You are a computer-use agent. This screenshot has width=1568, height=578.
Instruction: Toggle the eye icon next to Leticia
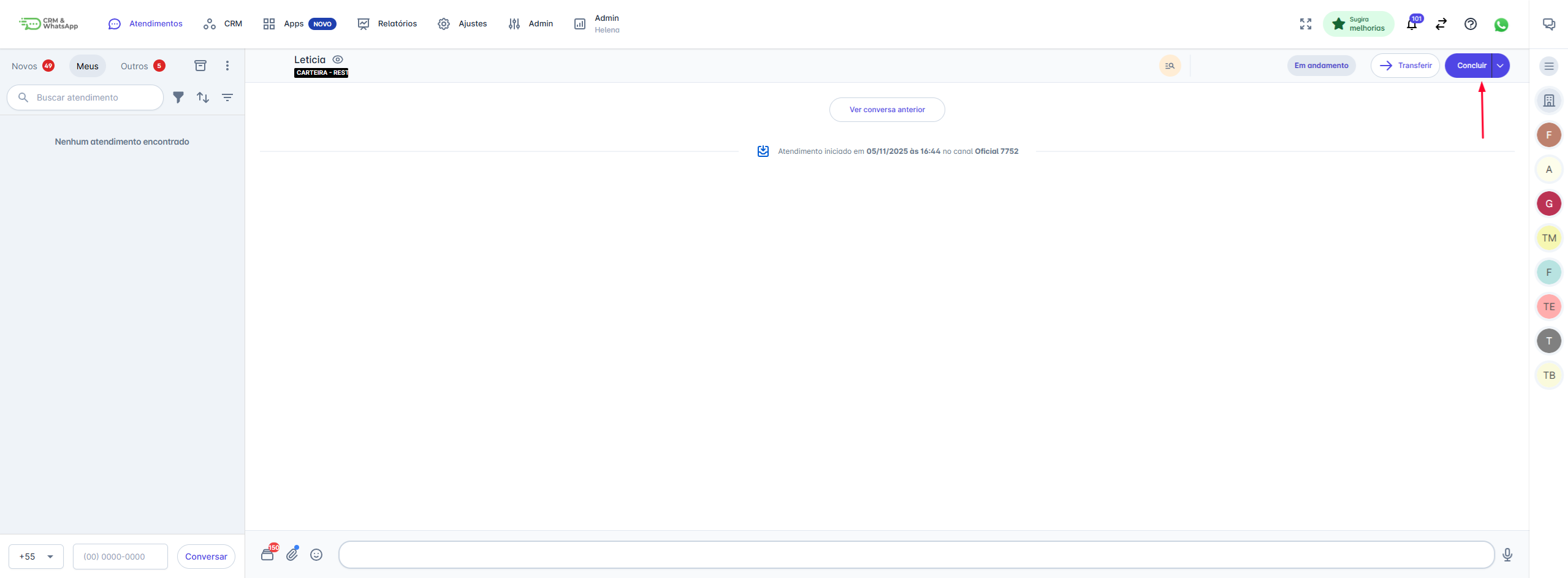tap(338, 59)
